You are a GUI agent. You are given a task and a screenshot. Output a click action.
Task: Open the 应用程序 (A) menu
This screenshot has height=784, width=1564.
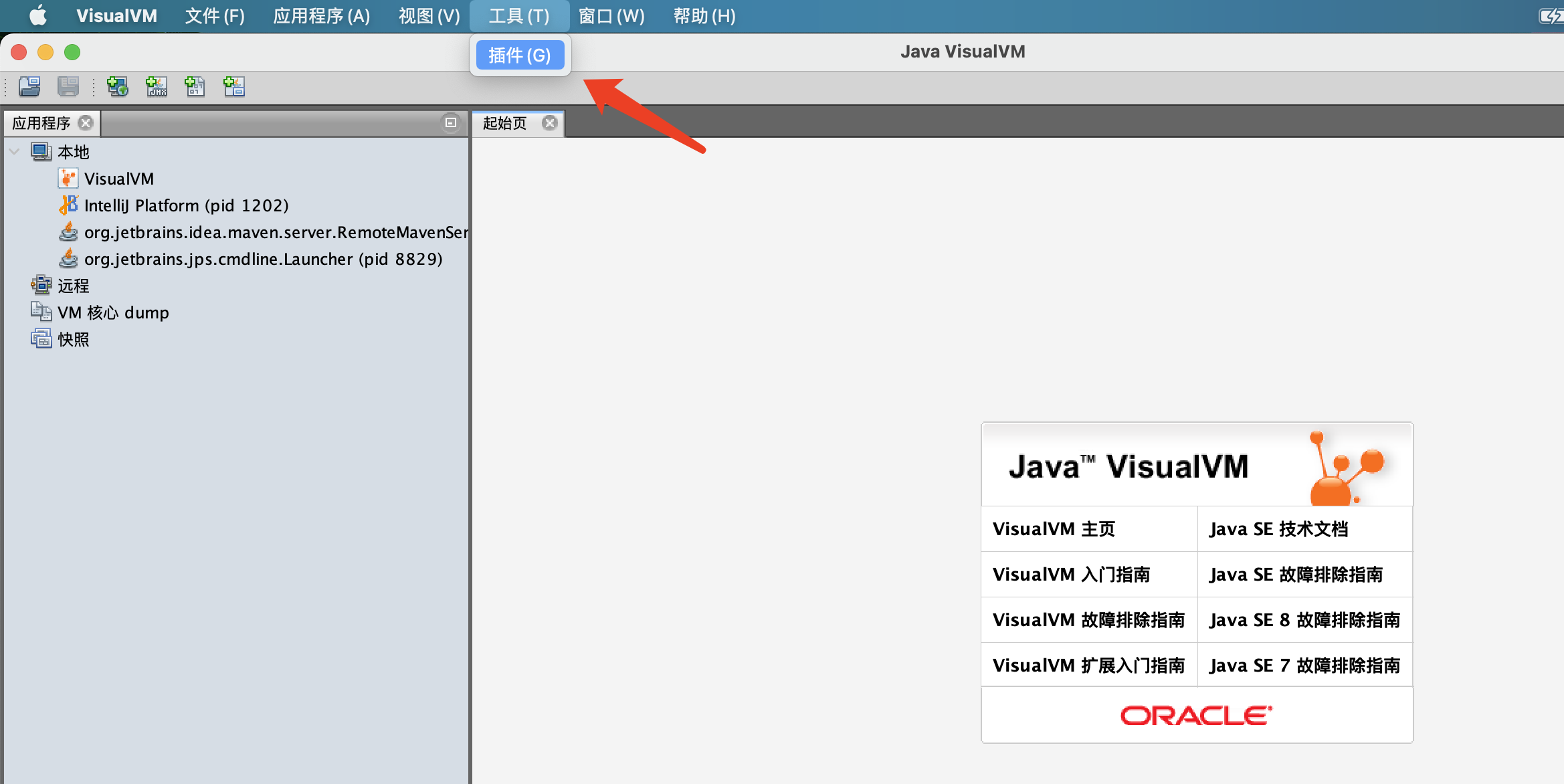click(322, 15)
